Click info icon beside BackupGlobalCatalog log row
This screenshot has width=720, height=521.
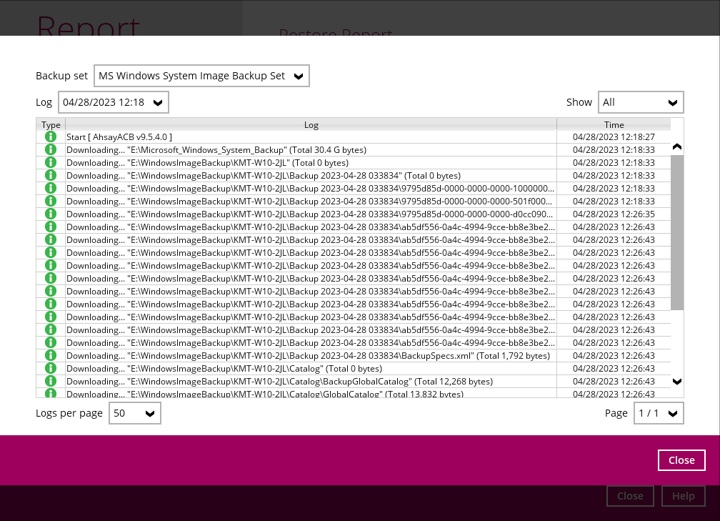tap(50, 381)
